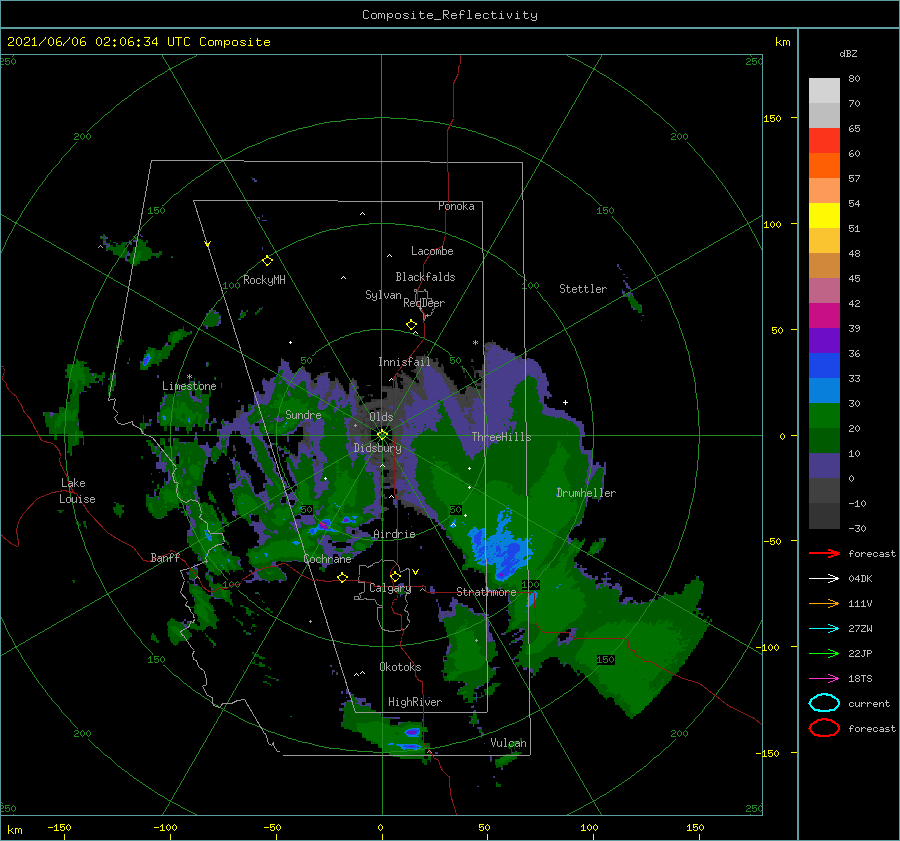Screen dimensions: 900x841
Task: Click the white 04DK arrow icon
Action: click(824, 579)
